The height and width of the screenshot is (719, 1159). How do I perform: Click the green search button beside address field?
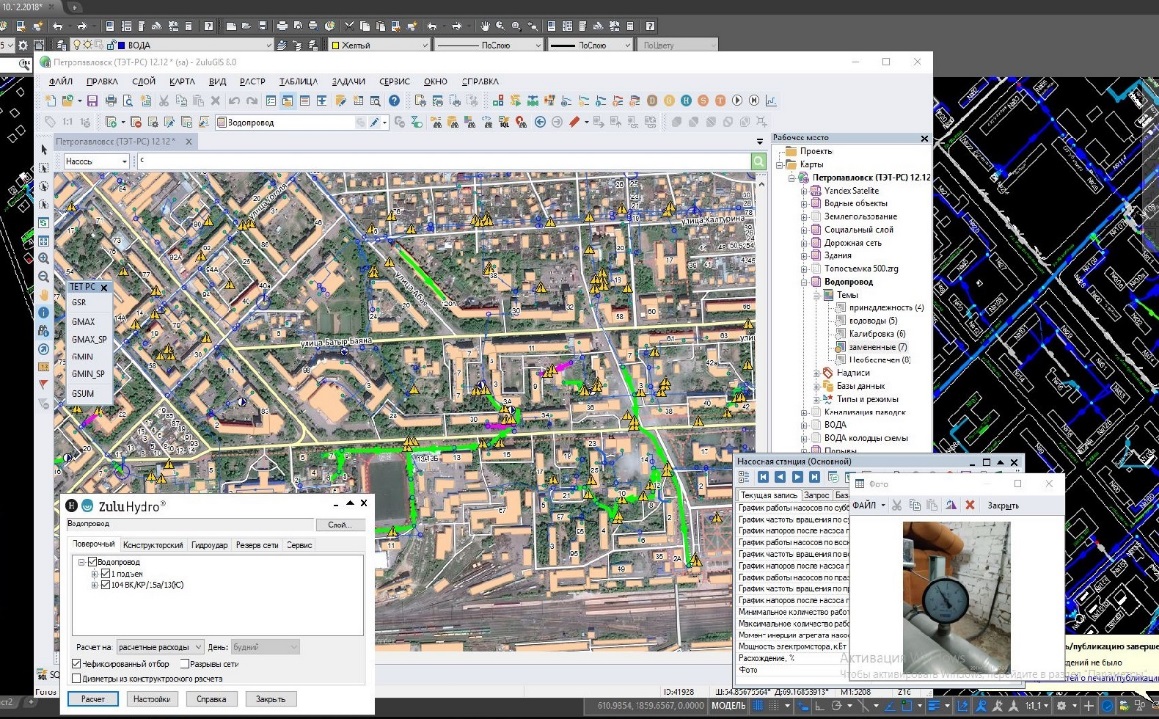click(760, 161)
